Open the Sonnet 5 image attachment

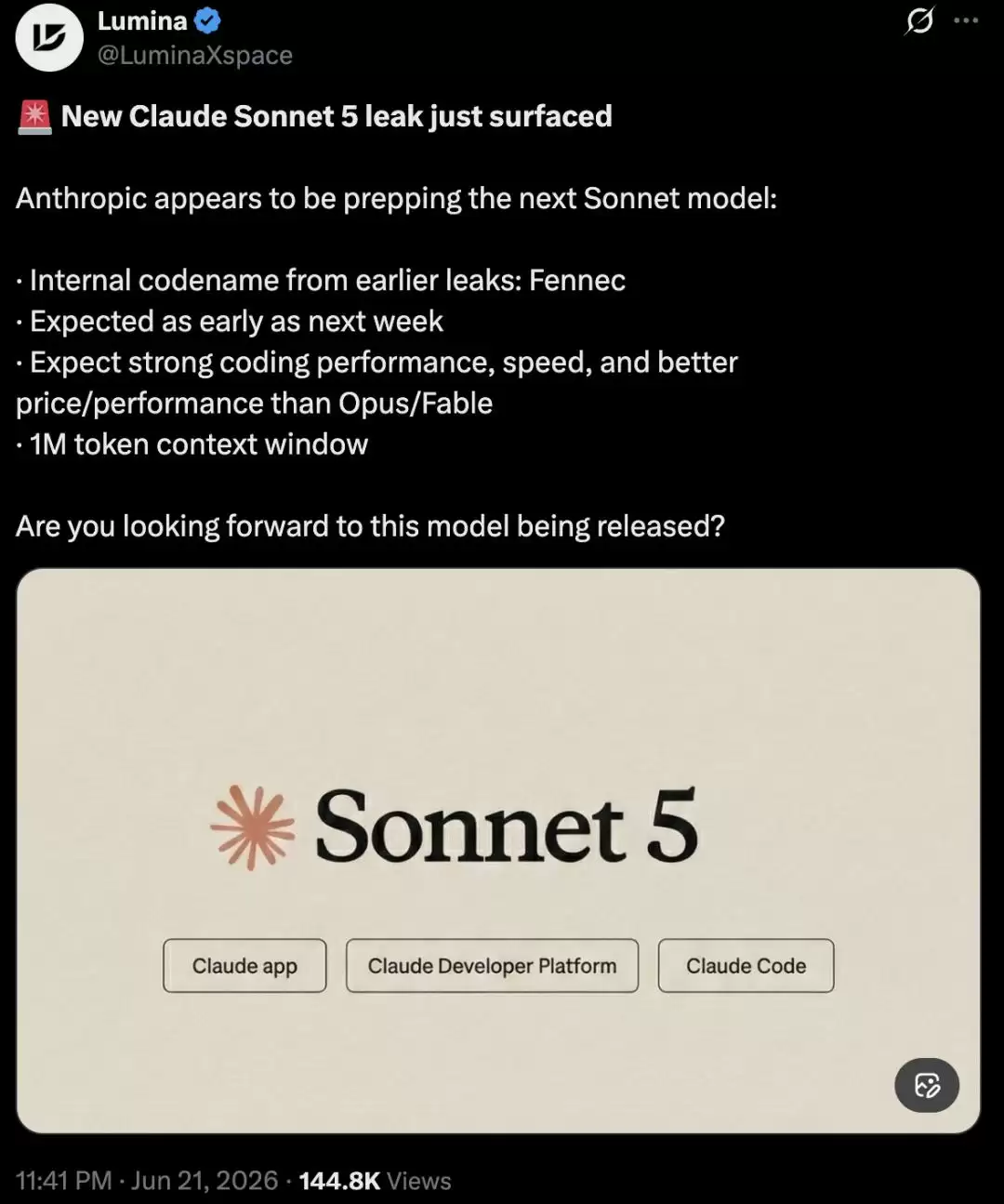pos(498,851)
